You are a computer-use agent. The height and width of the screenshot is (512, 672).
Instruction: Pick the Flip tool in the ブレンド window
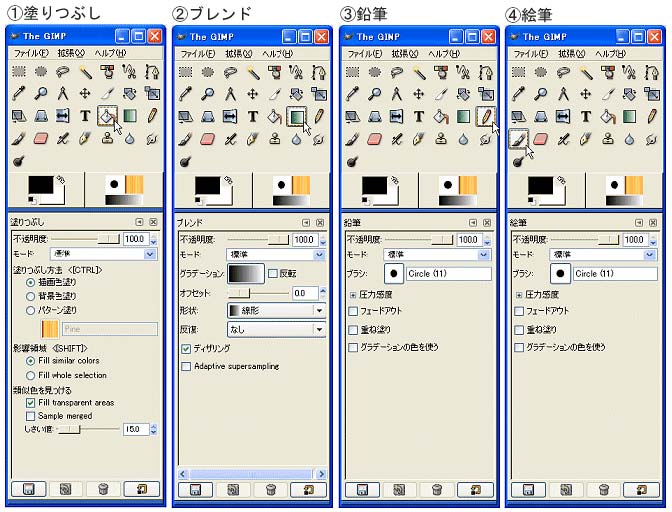pyautogui.click(x=230, y=116)
